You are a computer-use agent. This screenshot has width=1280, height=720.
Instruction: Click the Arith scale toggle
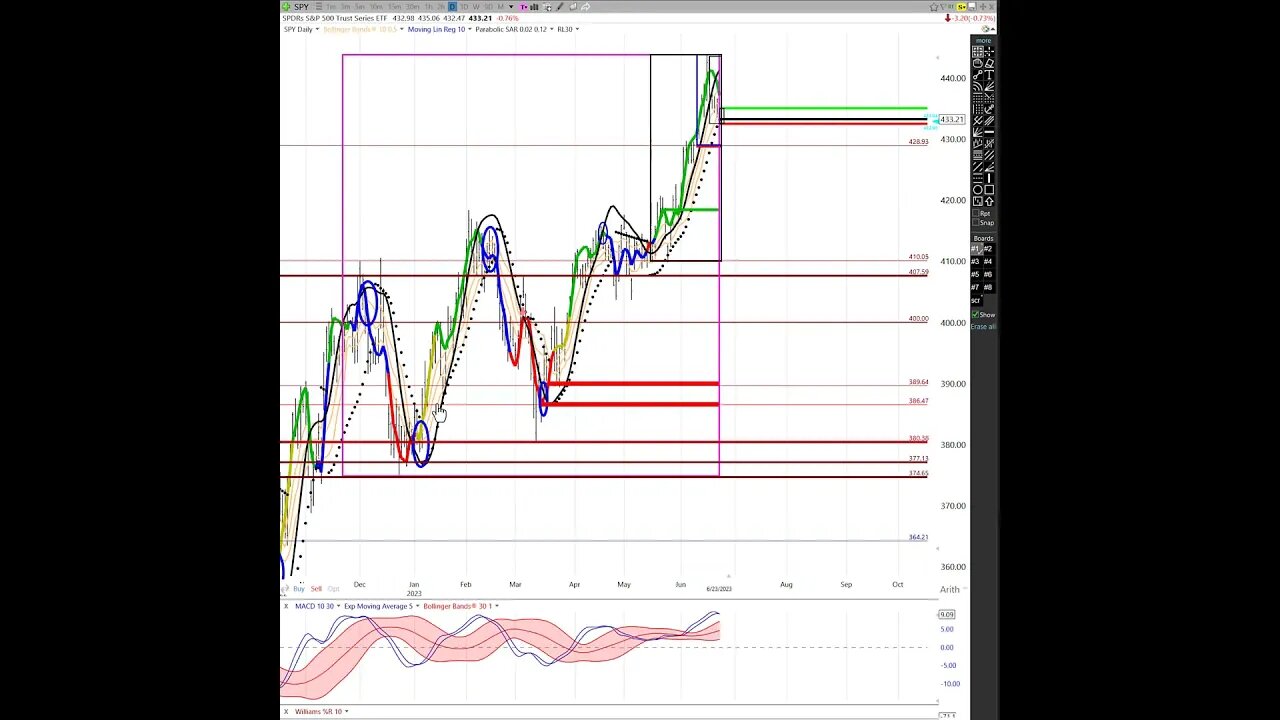(x=949, y=589)
